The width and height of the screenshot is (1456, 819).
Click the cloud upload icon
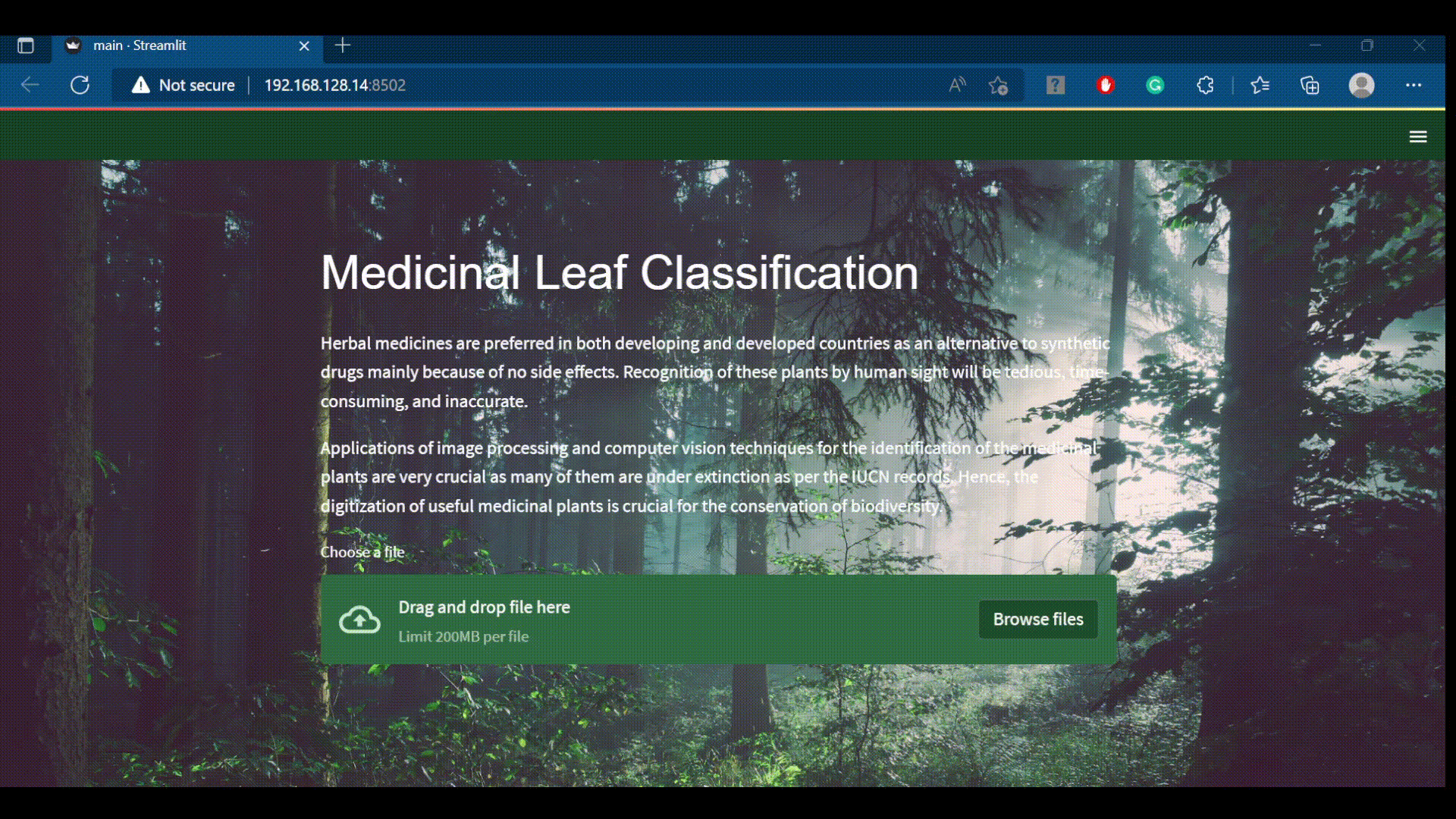(x=359, y=620)
